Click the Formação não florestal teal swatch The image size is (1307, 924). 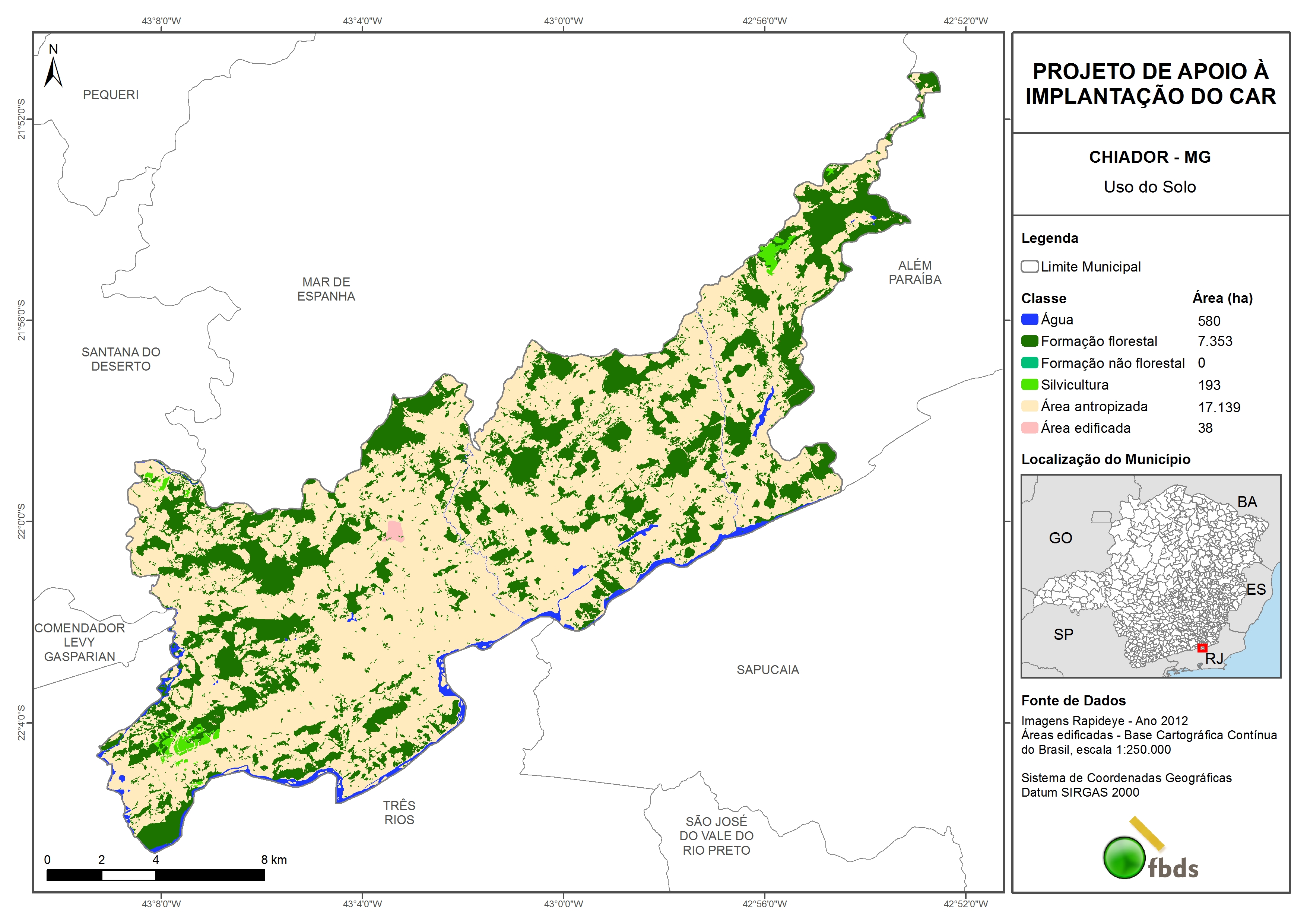[1029, 363]
